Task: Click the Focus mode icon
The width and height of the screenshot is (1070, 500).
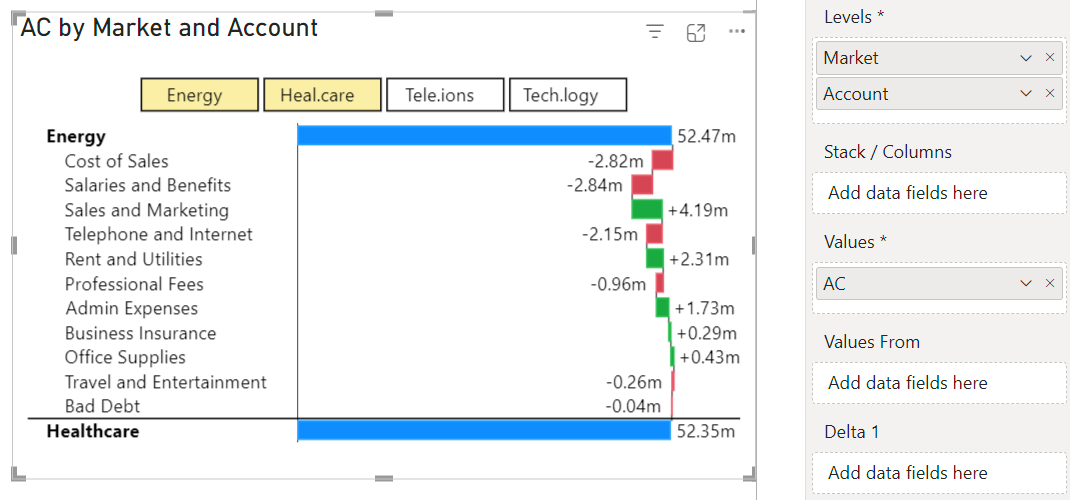Action: (x=696, y=32)
